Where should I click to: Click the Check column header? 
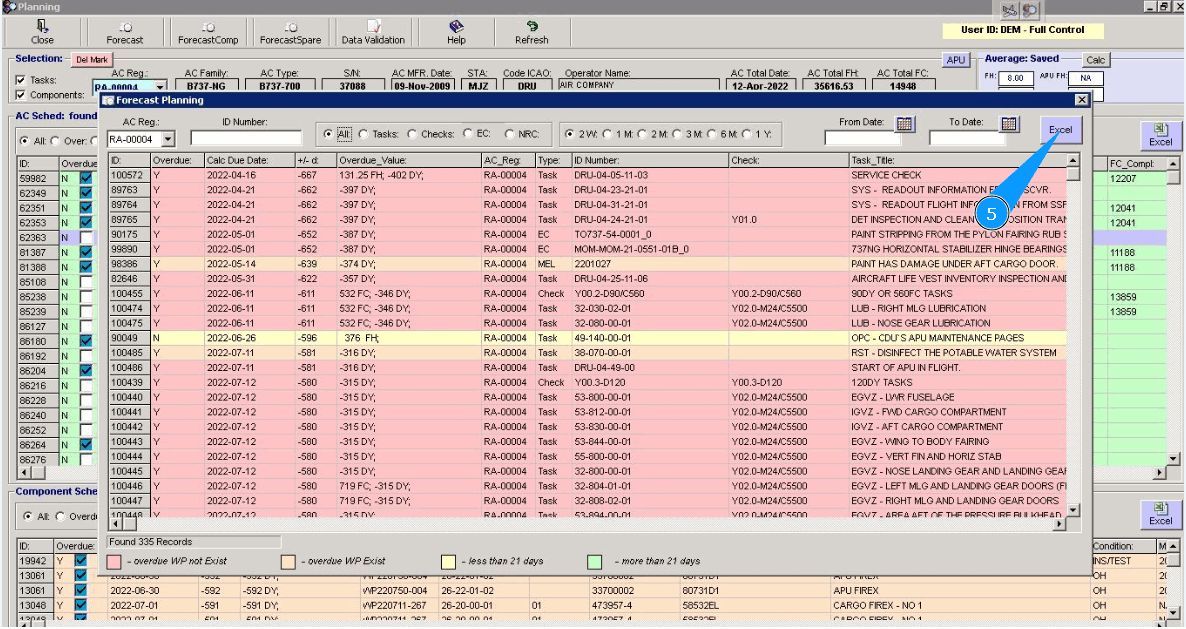coord(789,160)
